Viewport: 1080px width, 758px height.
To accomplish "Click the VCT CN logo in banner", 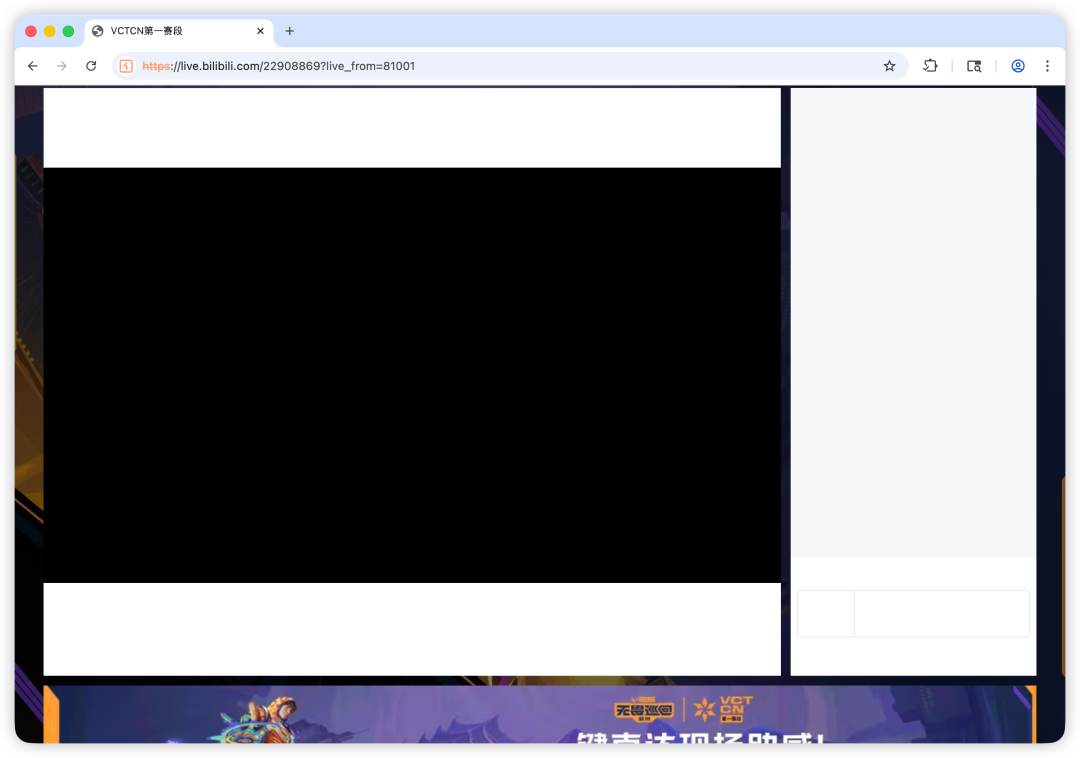I will click(x=723, y=708).
